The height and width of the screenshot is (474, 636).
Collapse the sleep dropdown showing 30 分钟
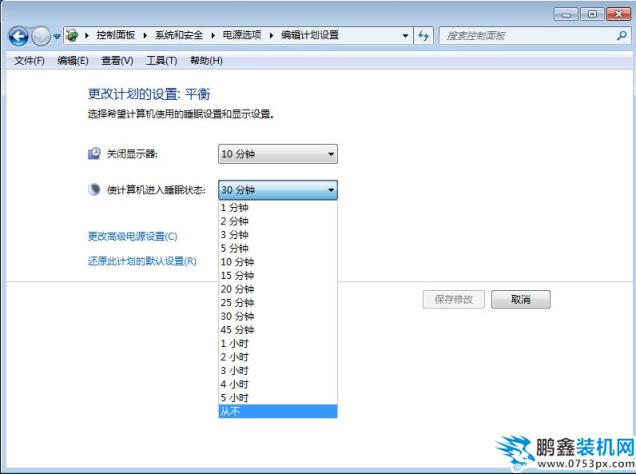click(278, 190)
